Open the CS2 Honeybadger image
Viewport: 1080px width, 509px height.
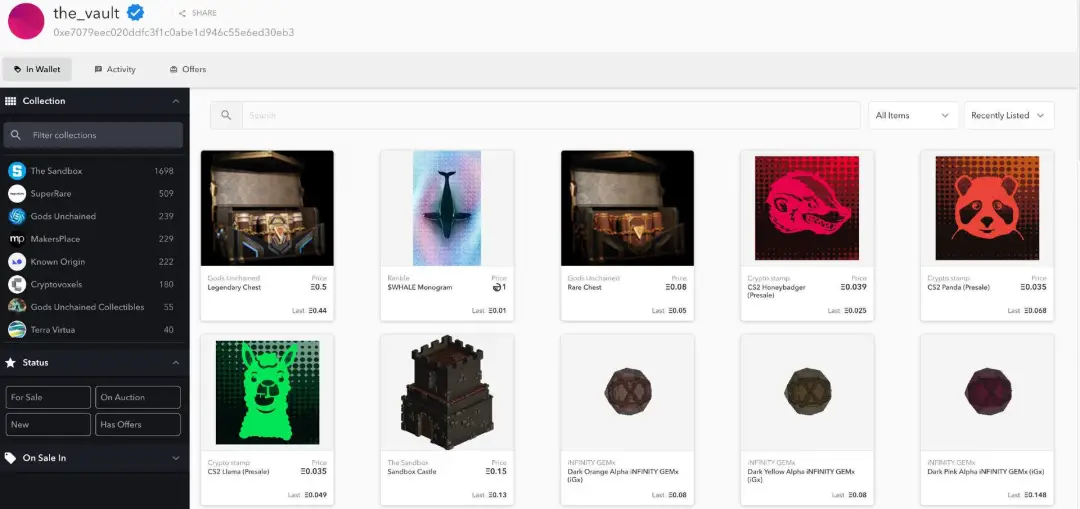coord(807,208)
